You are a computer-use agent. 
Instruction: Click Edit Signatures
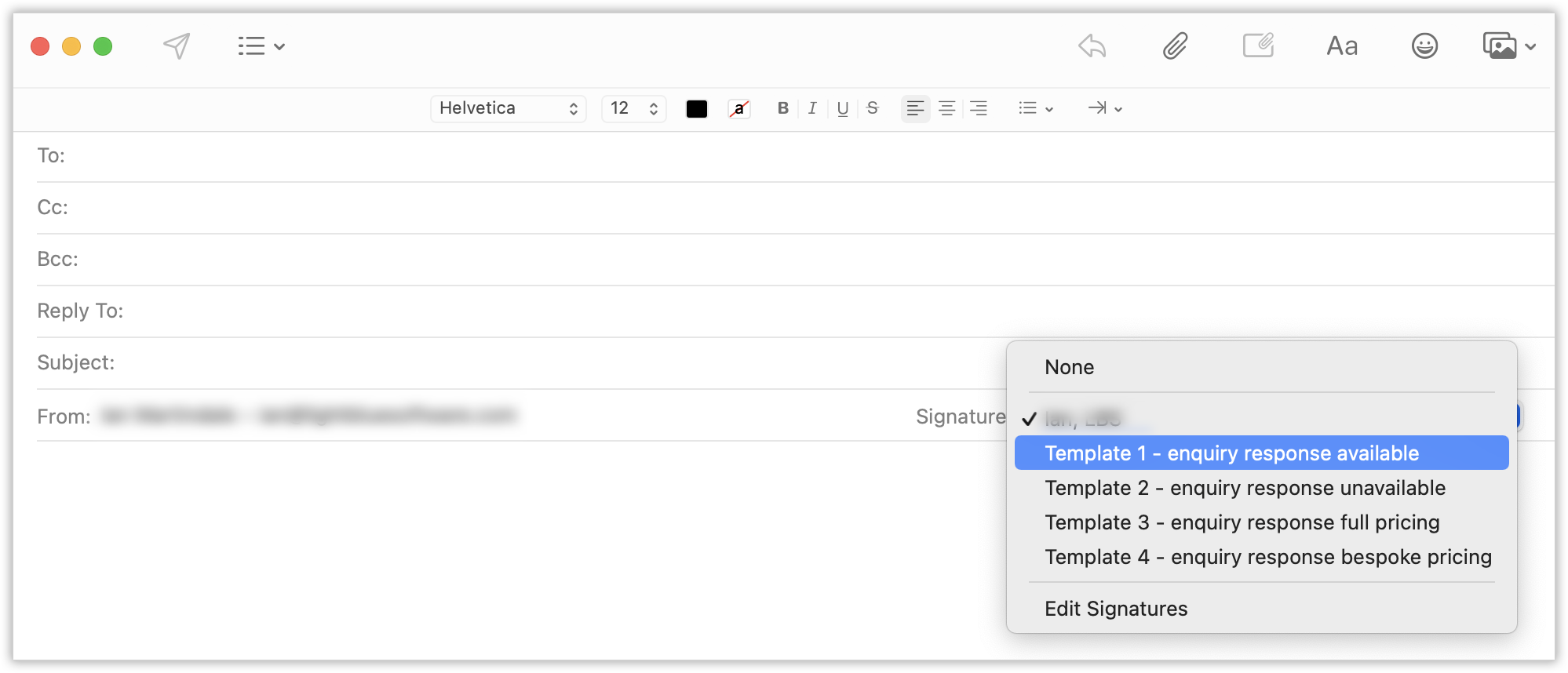[1115, 608]
